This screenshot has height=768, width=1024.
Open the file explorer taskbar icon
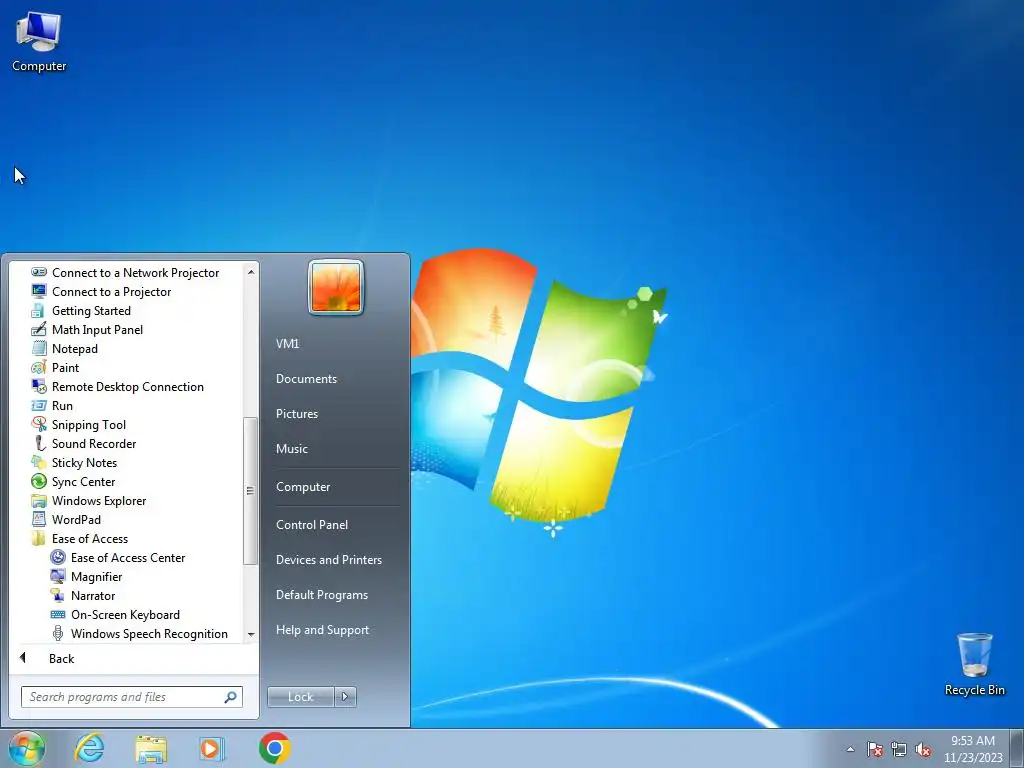click(x=151, y=748)
